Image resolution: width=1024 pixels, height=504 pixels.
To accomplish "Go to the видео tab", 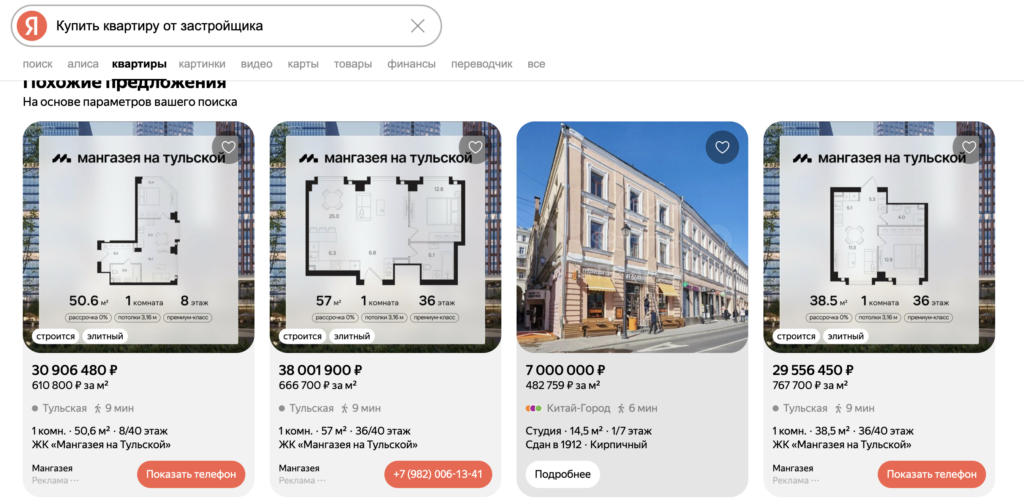I will [256, 64].
